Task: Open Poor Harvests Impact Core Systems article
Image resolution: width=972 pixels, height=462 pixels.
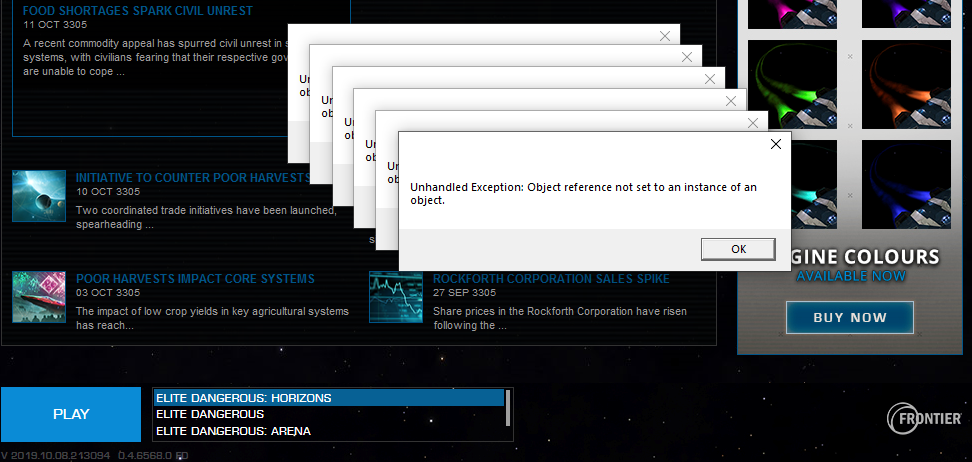Action: (195, 278)
